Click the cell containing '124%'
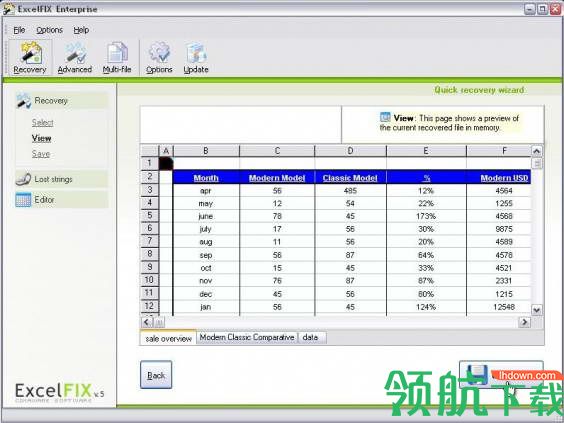 point(426,307)
